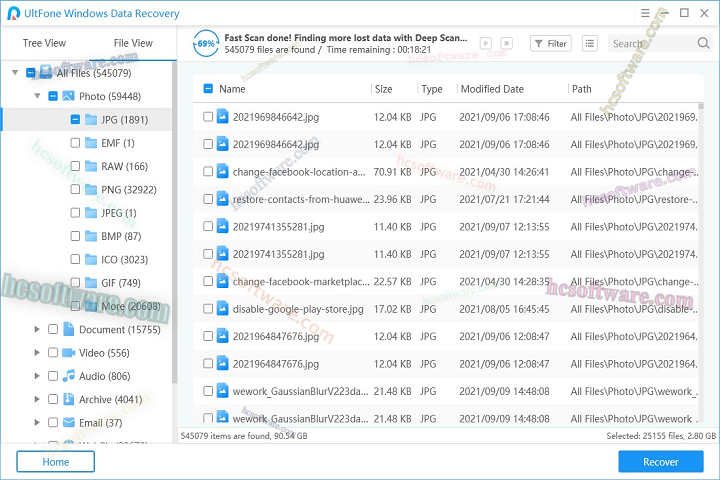Click the UltFone app logo icon
Screen dimensions: 720x480
click(x=14, y=13)
